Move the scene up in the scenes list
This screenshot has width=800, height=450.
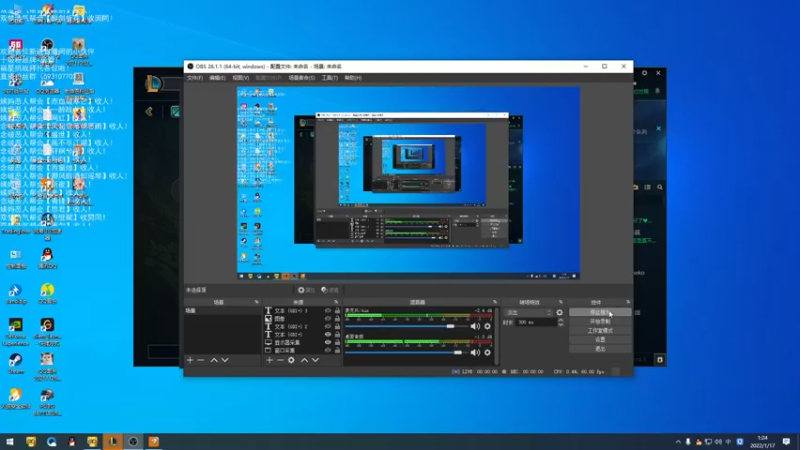tap(214, 360)
